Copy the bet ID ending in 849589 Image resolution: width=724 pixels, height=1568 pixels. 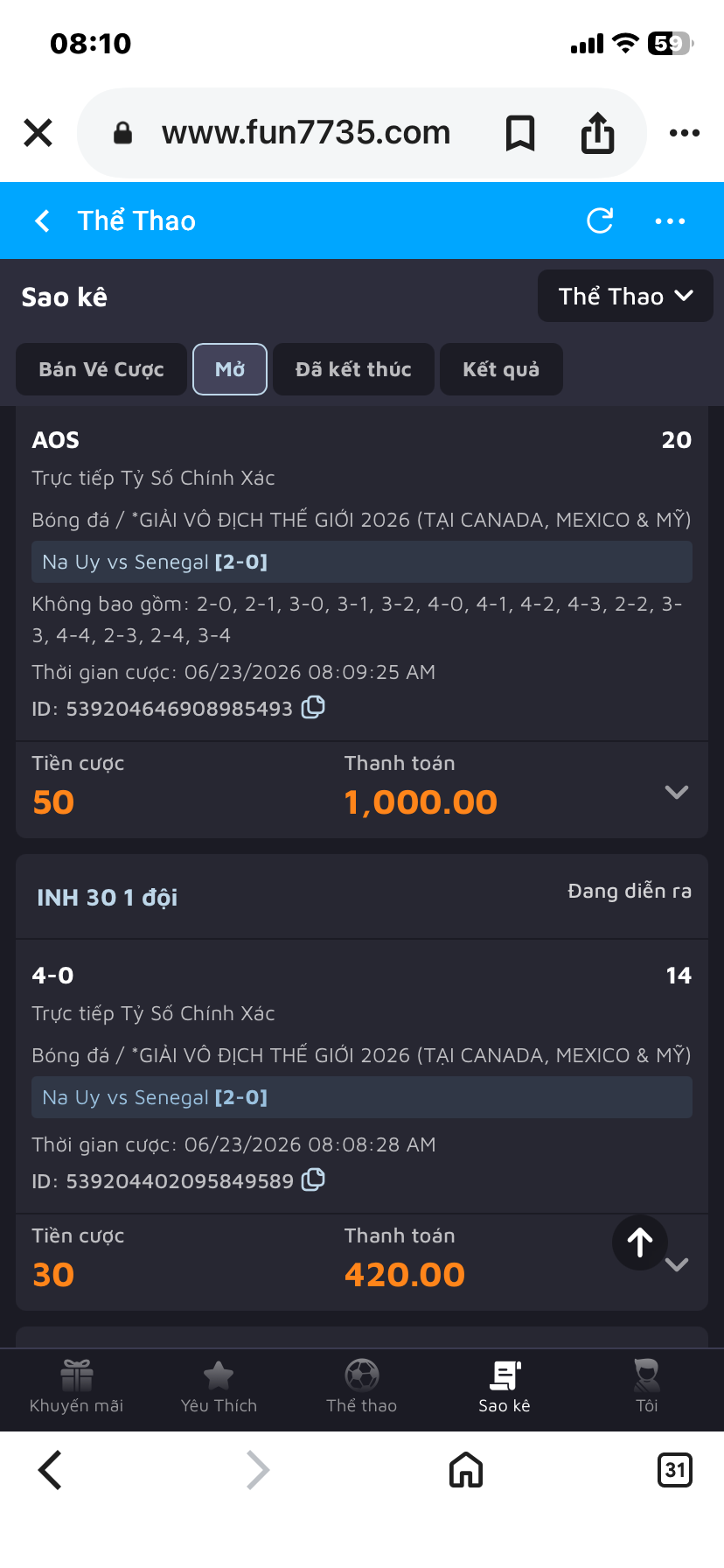point(313,1179)
